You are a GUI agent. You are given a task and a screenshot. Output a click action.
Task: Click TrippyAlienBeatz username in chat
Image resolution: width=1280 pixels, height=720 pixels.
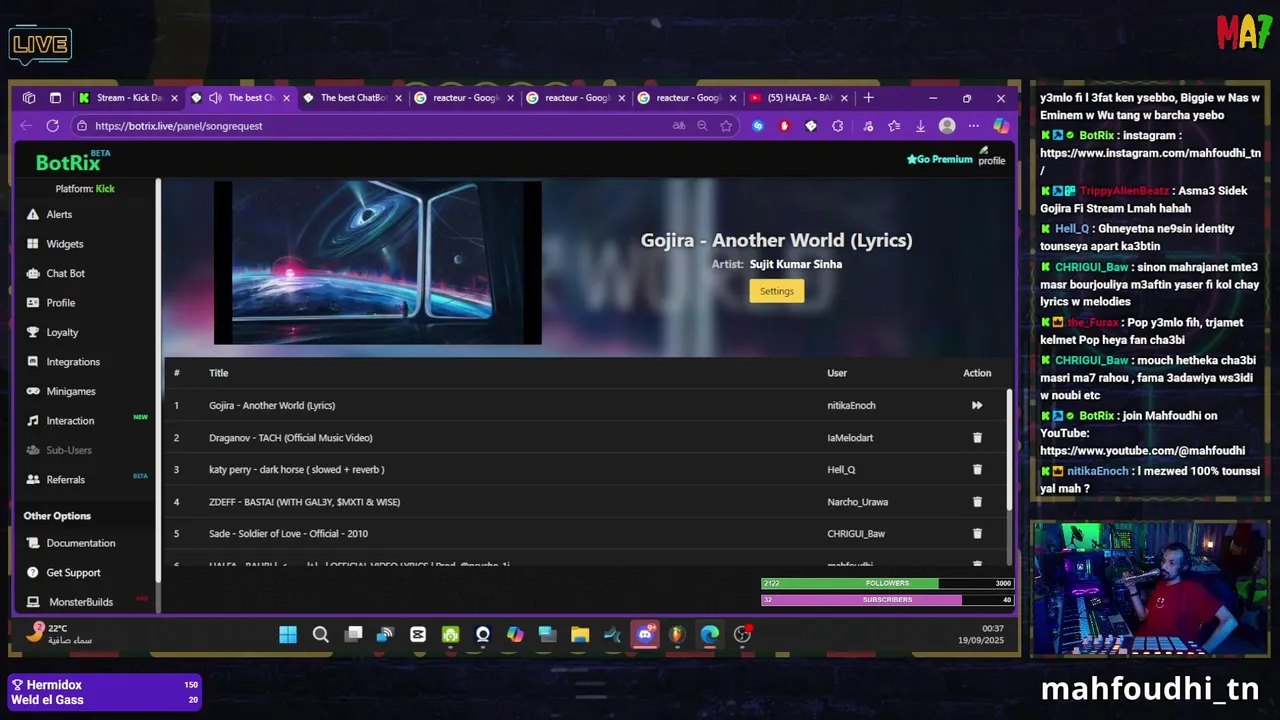1123,191
